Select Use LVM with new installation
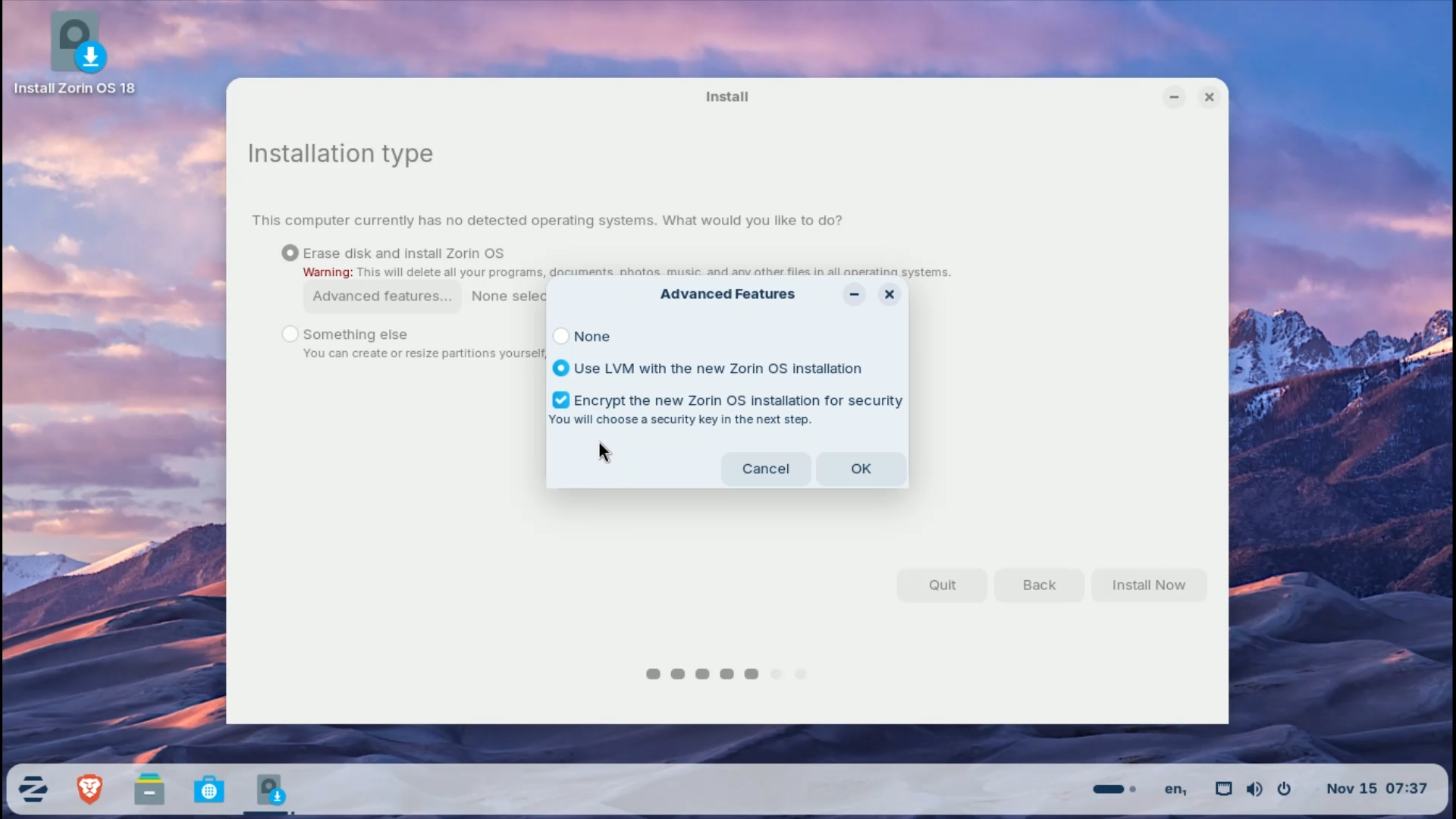1456x819 pixels. point(561,369)
